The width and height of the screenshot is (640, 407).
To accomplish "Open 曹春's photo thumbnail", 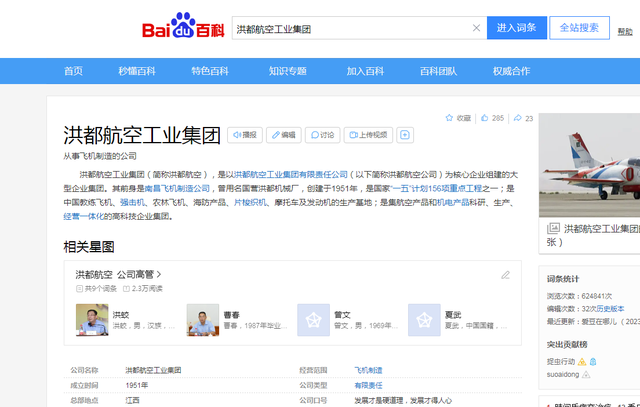I will pos(203,320).
